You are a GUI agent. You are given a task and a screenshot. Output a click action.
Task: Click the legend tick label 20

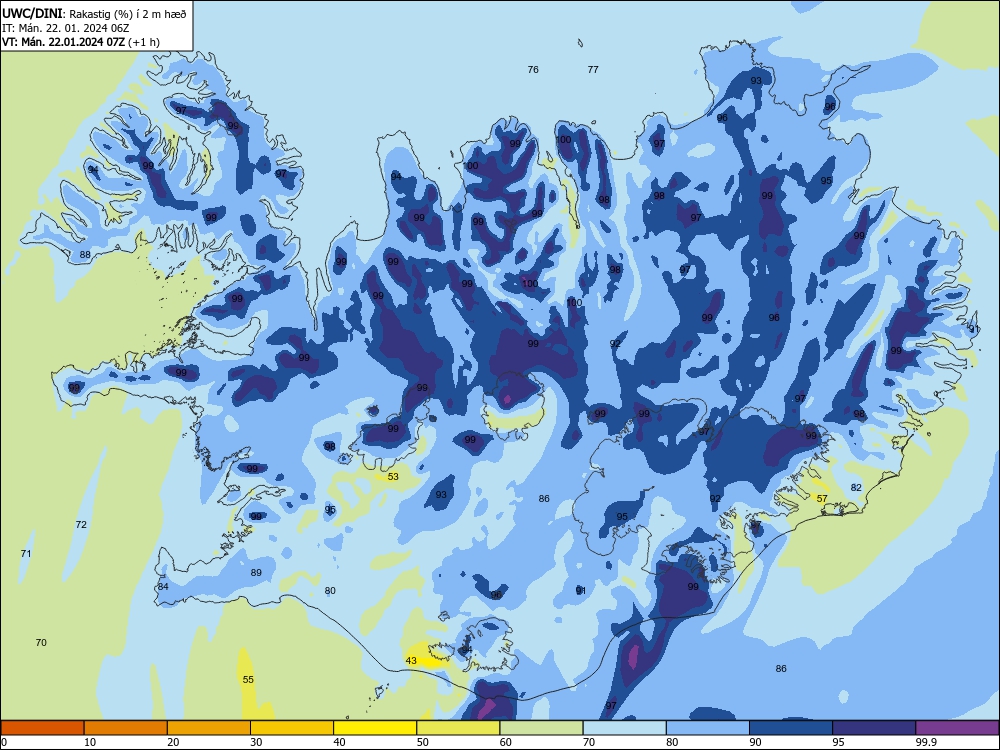(173, 742)
